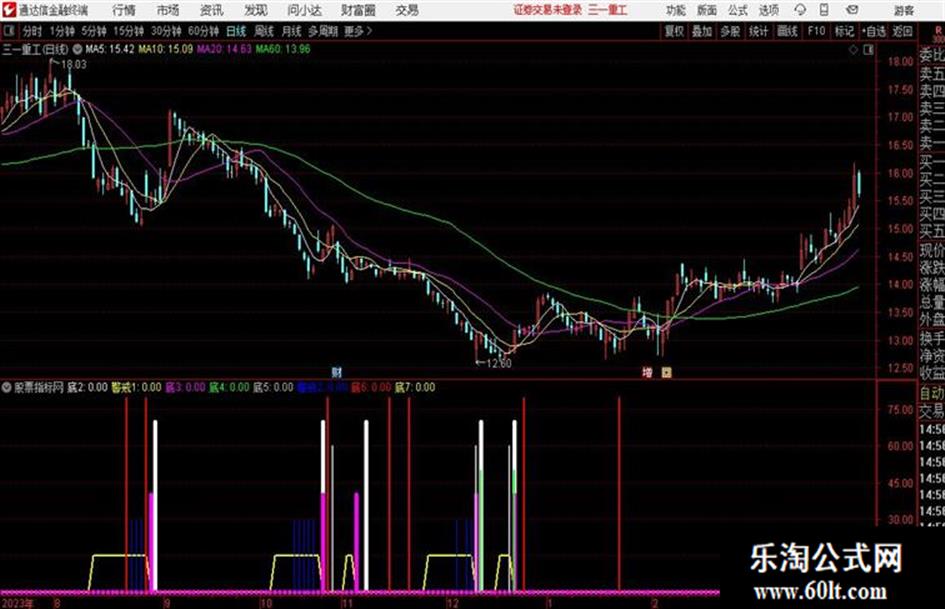This screenshot has height=609, width=945.
Task: Click the 叠加 toolbar button
Action: tap(702, 31)
